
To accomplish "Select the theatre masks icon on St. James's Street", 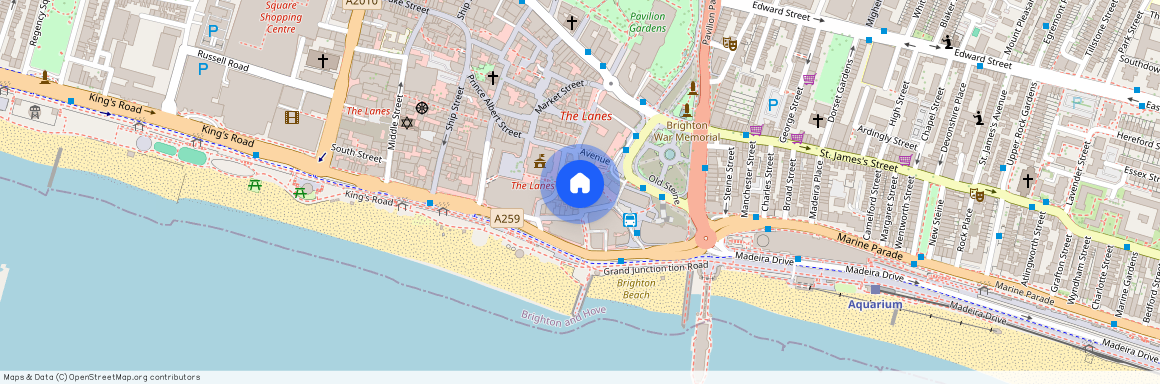I will click(977, 195).
